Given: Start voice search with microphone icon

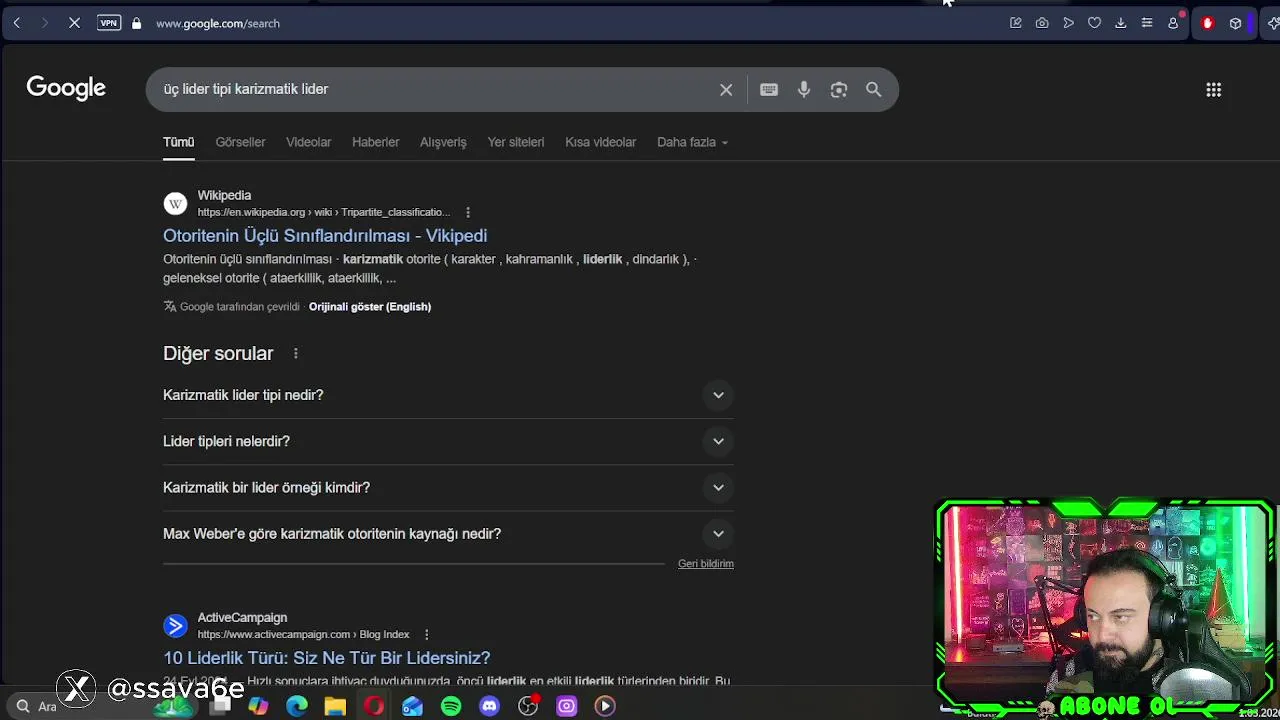Looking at the screenshot, I should click(804, 90).
